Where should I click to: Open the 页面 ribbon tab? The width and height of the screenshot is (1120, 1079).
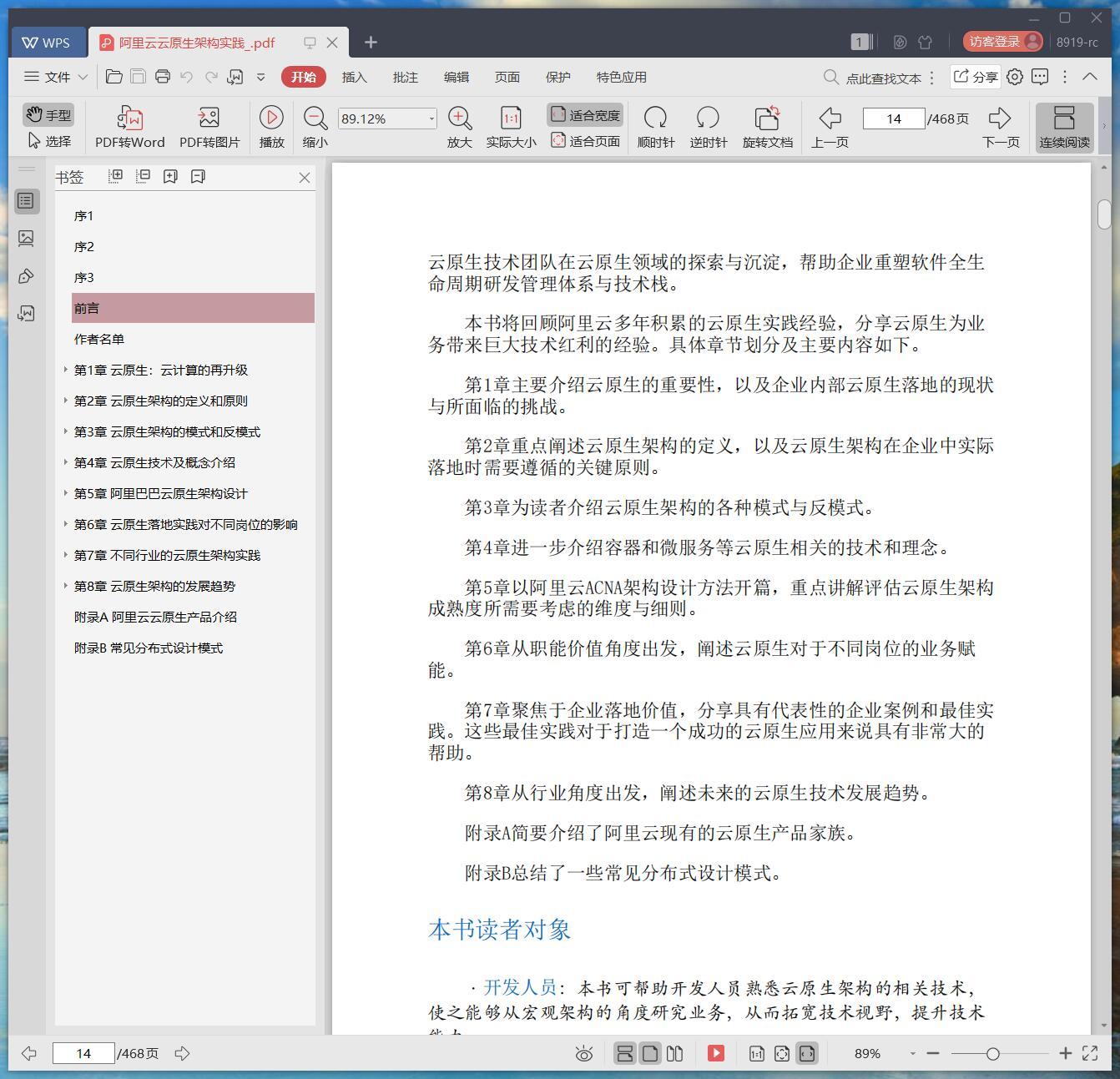[x=507, y=77]
